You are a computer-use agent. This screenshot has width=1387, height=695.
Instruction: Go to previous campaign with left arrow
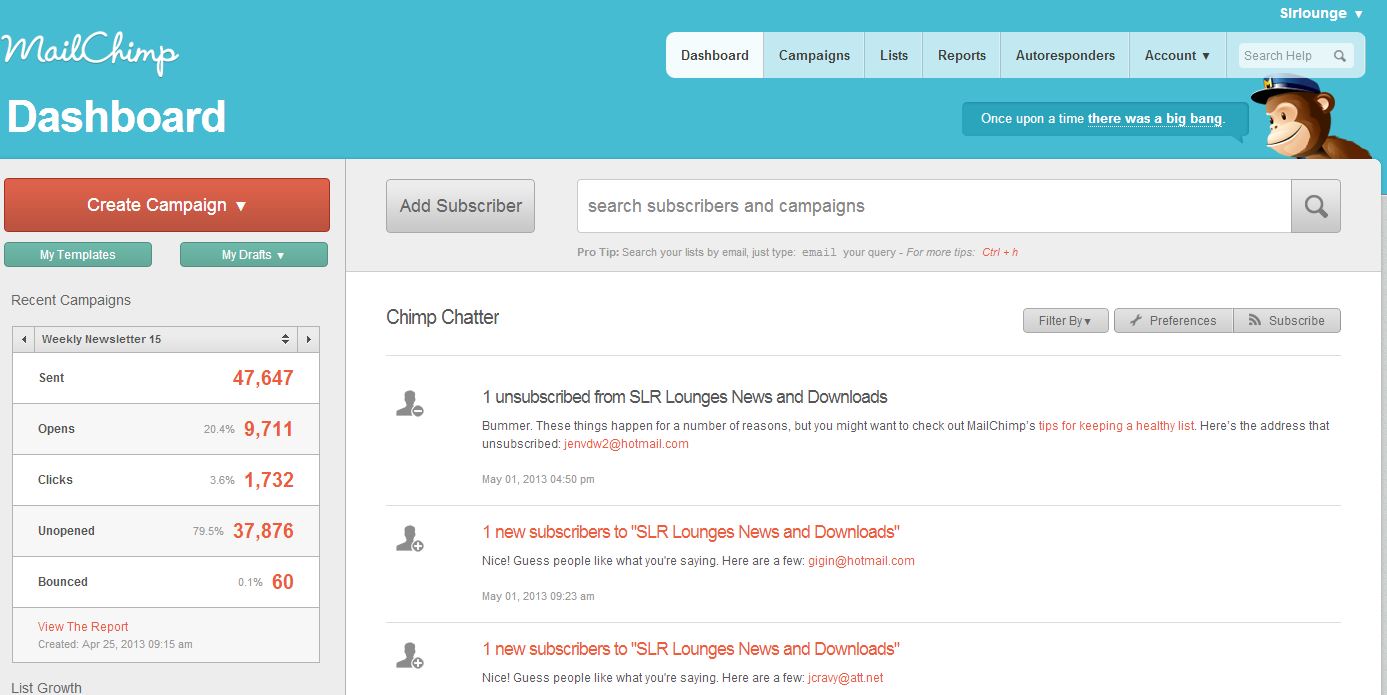(24, 339)
